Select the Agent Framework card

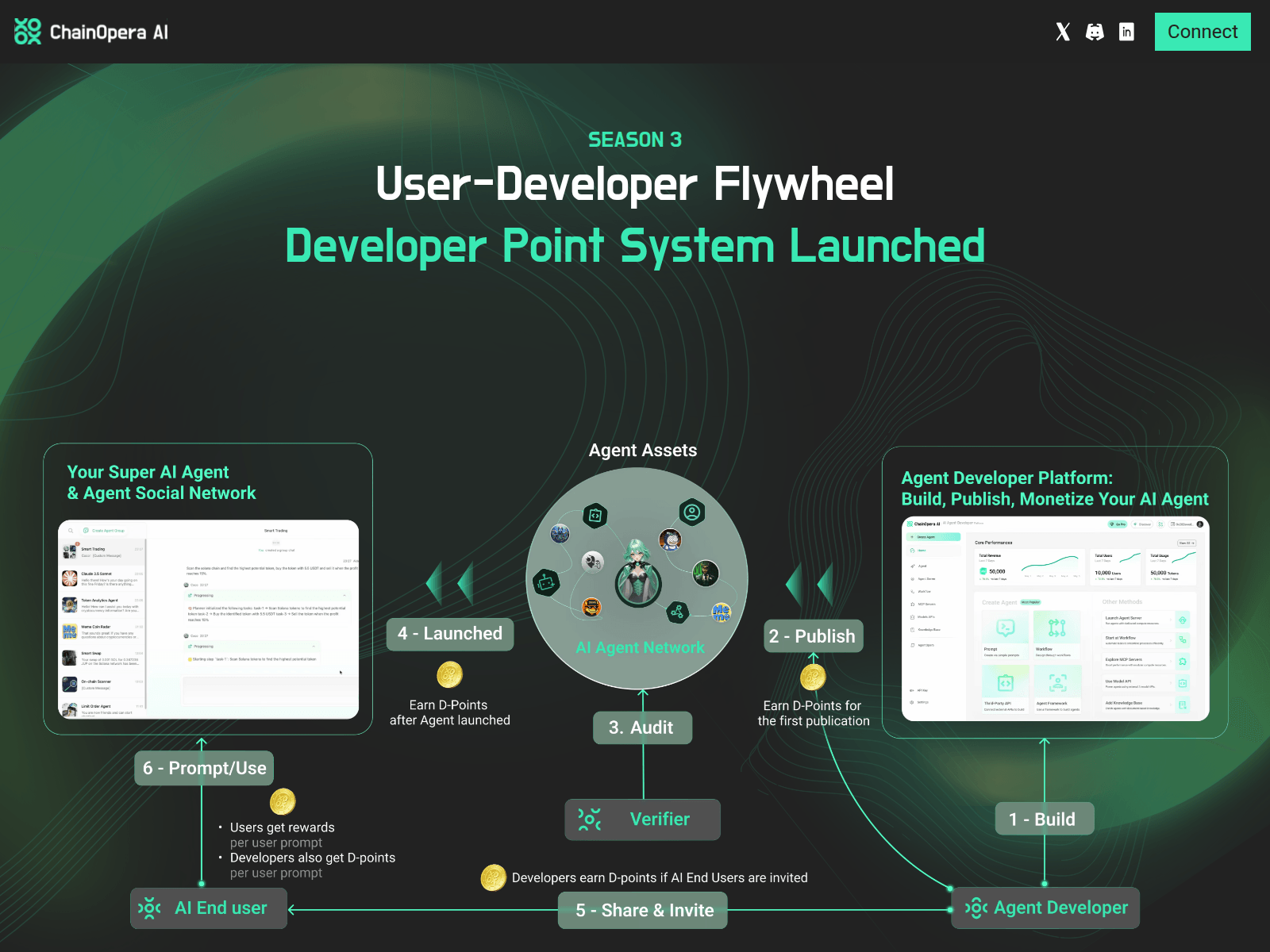(x=1056, y=689)
